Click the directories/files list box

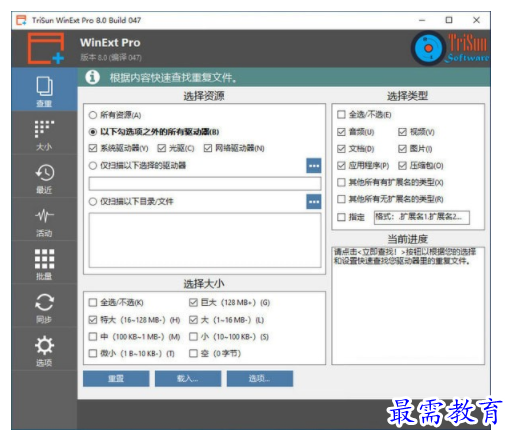[205, 240]
